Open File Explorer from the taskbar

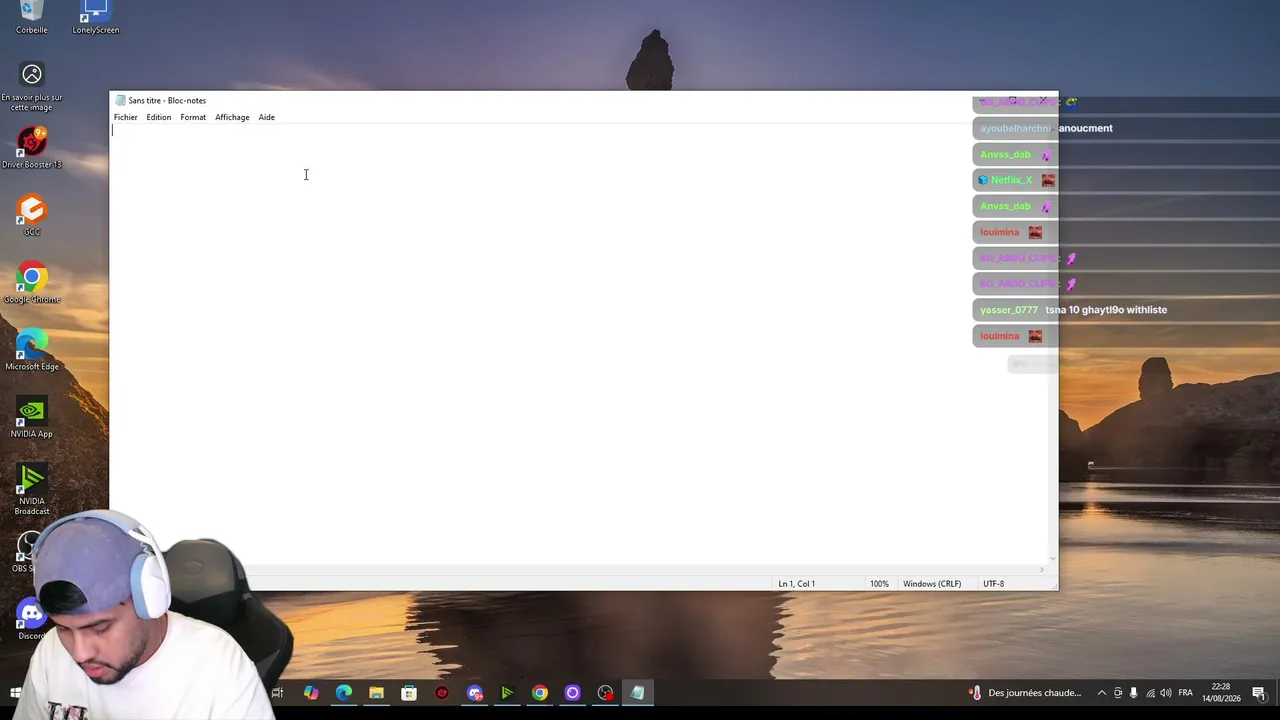click(x=376, y=693)
